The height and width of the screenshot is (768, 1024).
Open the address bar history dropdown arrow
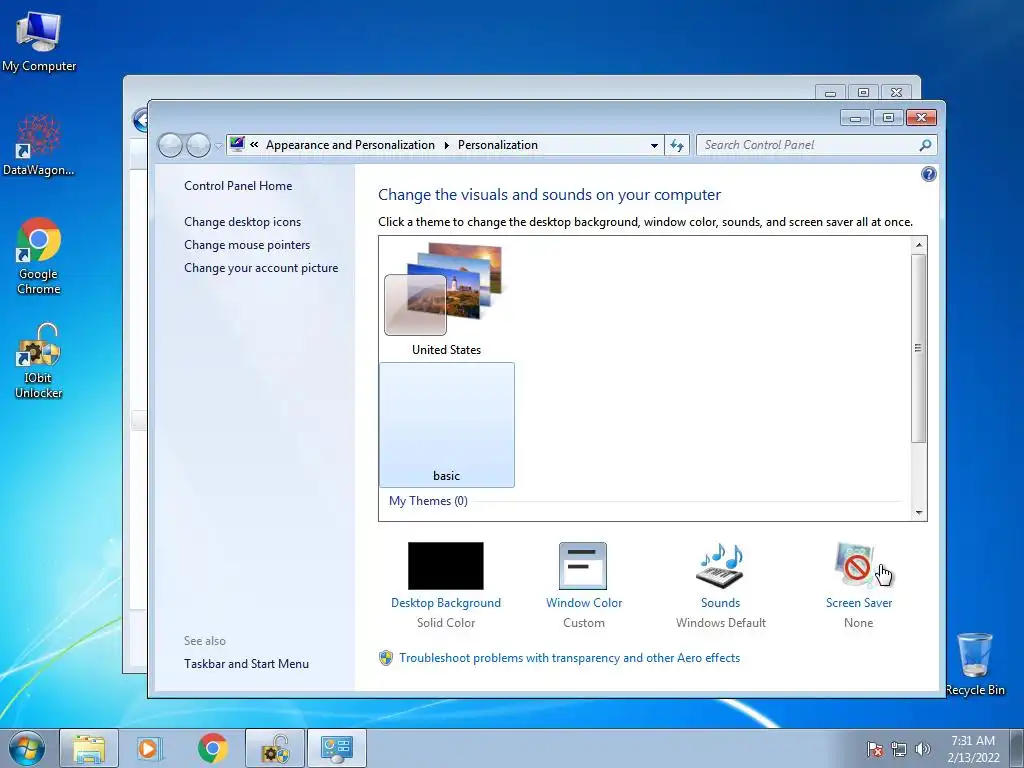click(x=654, y=146)
